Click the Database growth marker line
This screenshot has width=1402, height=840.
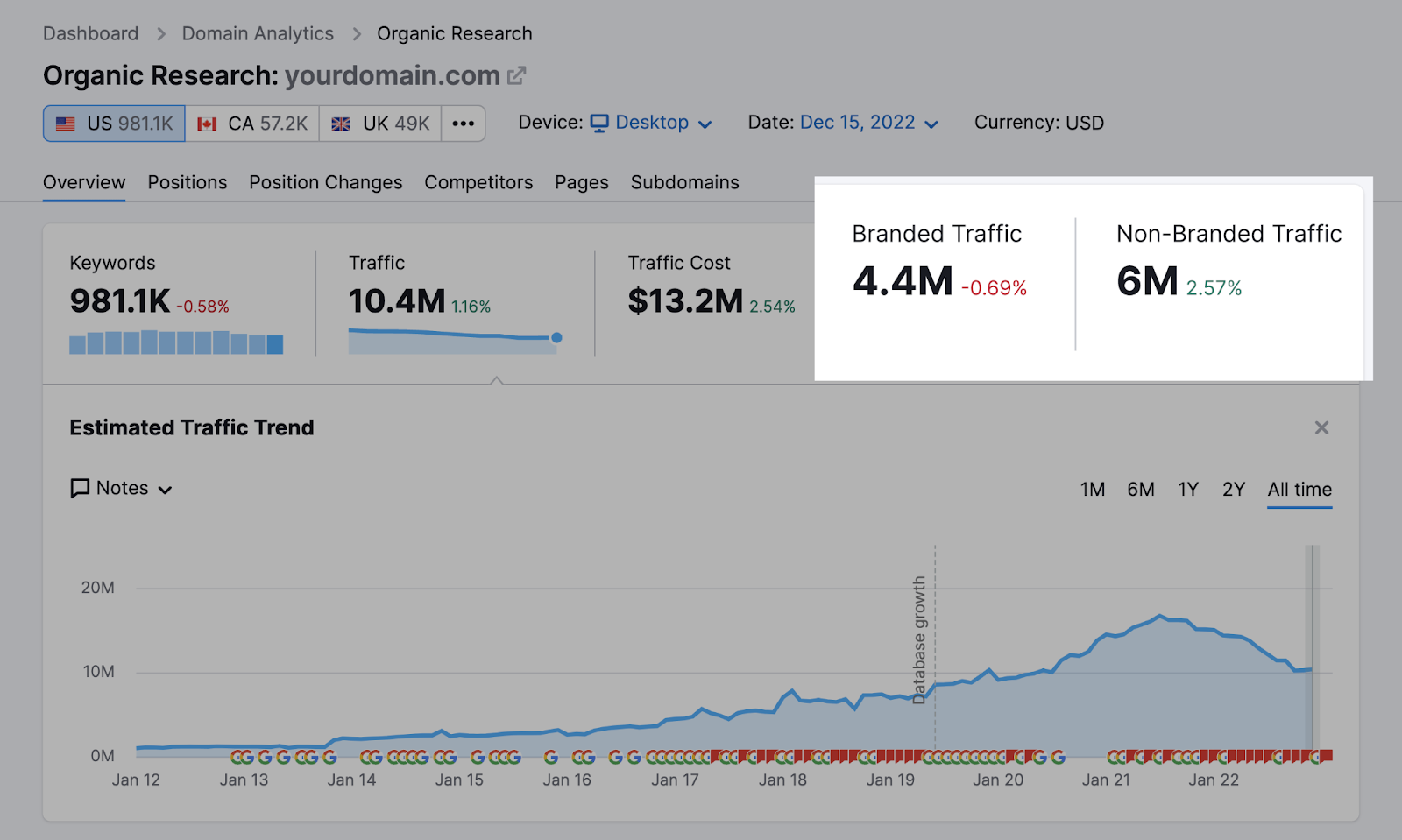tap(935, 648)
